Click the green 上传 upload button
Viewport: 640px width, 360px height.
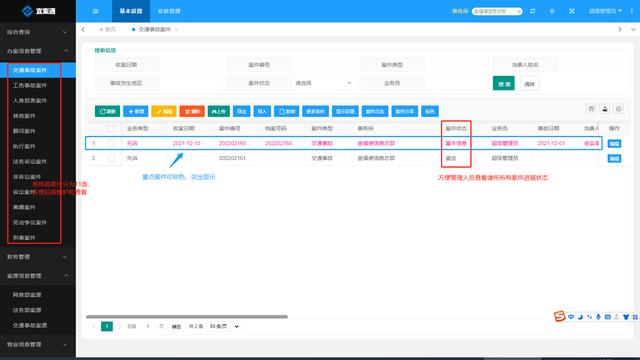[219, 111]
